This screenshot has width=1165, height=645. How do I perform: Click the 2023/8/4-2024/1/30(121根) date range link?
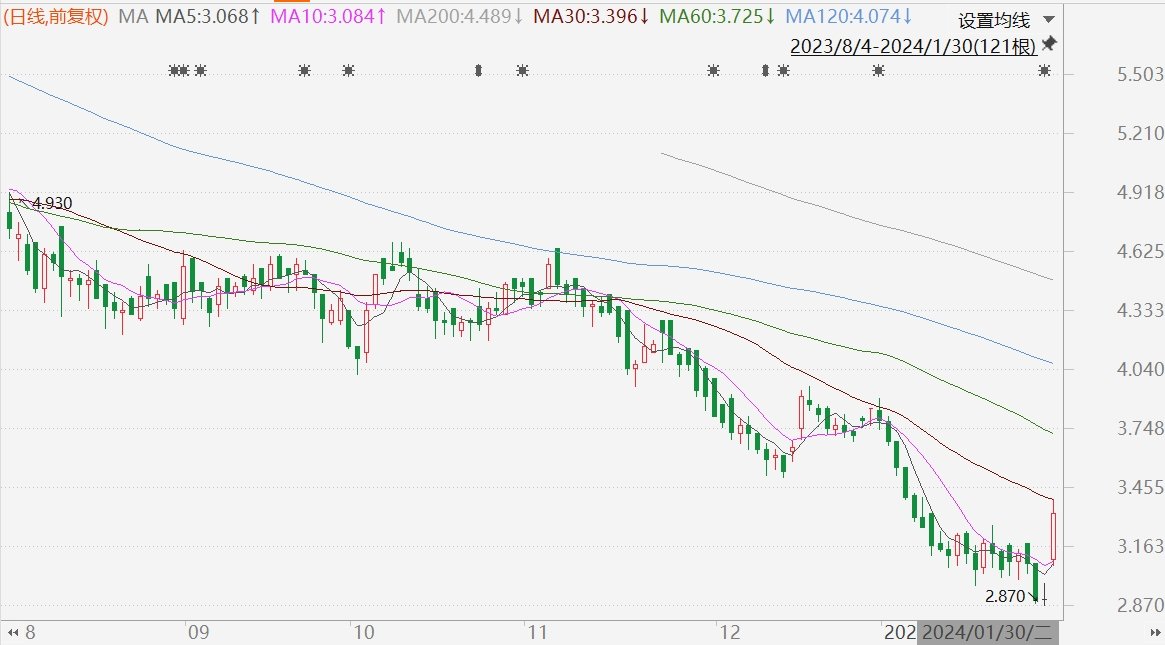tap(913, 46)
